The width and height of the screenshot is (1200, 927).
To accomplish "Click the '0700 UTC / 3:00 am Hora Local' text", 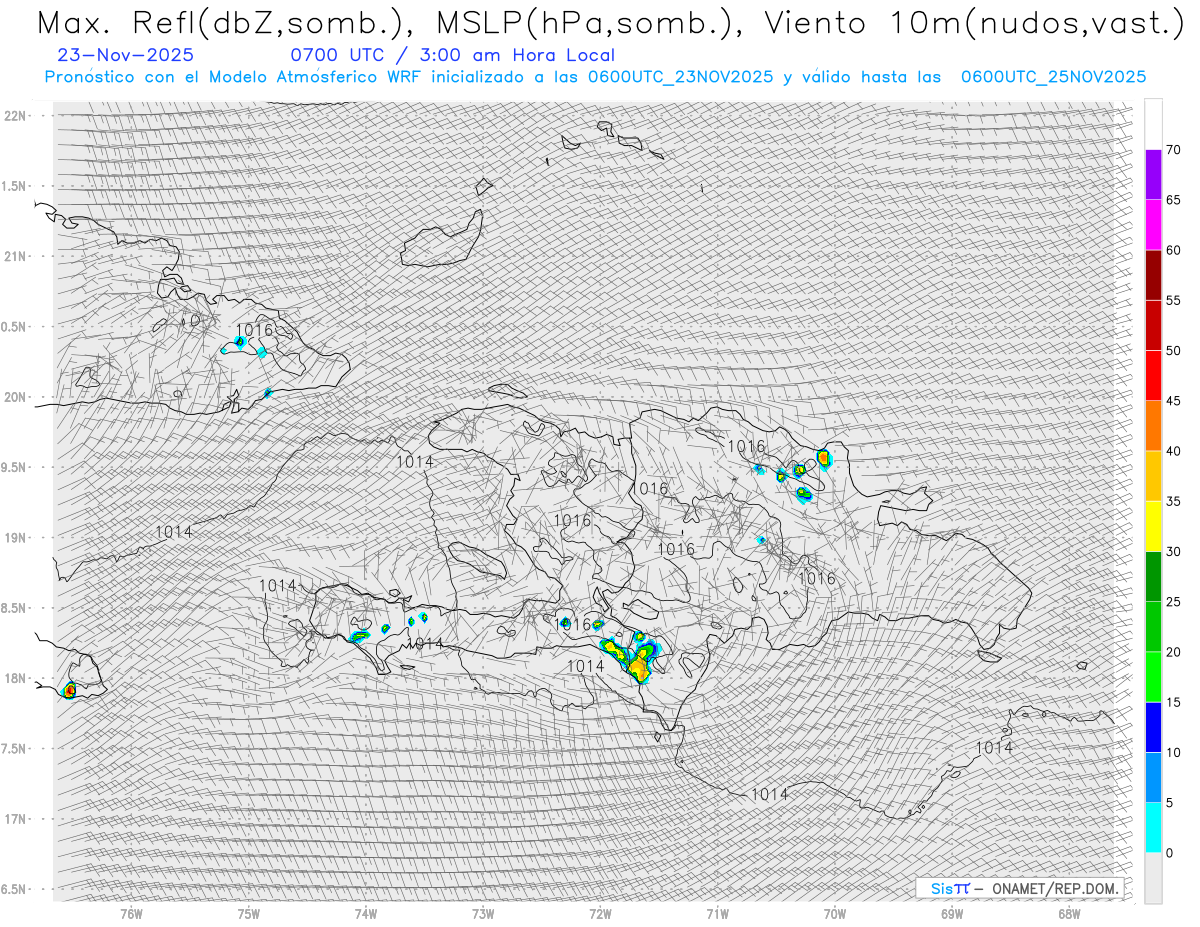I will click(x=452, y=55).
